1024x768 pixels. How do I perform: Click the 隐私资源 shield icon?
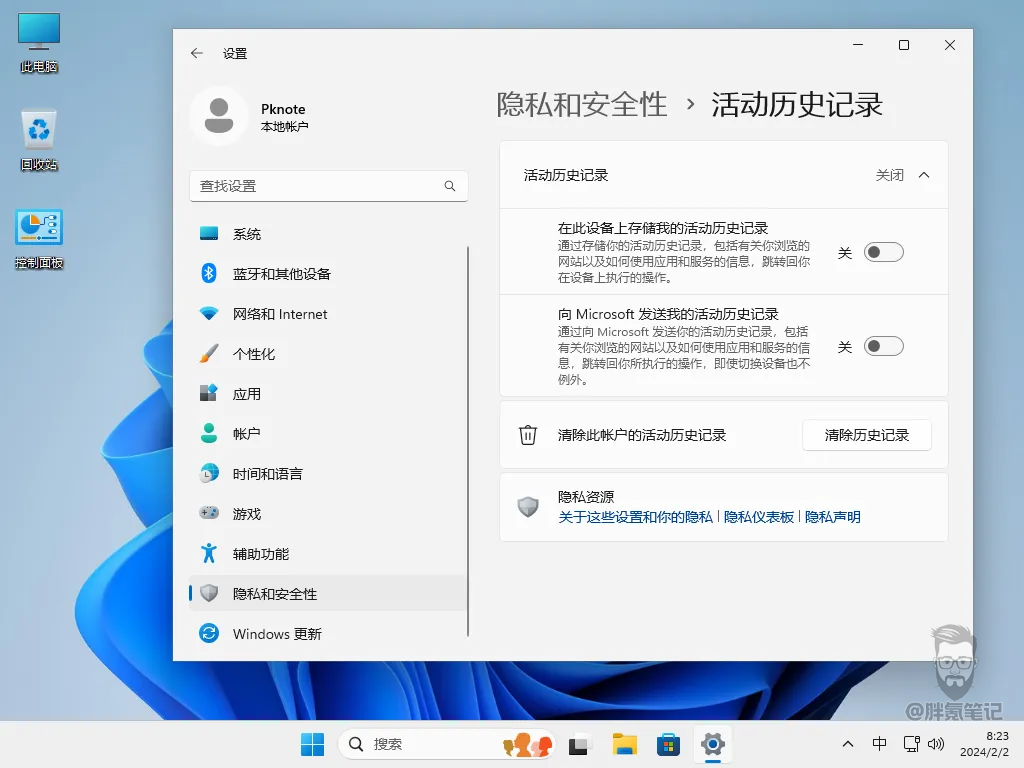[528, 507]
